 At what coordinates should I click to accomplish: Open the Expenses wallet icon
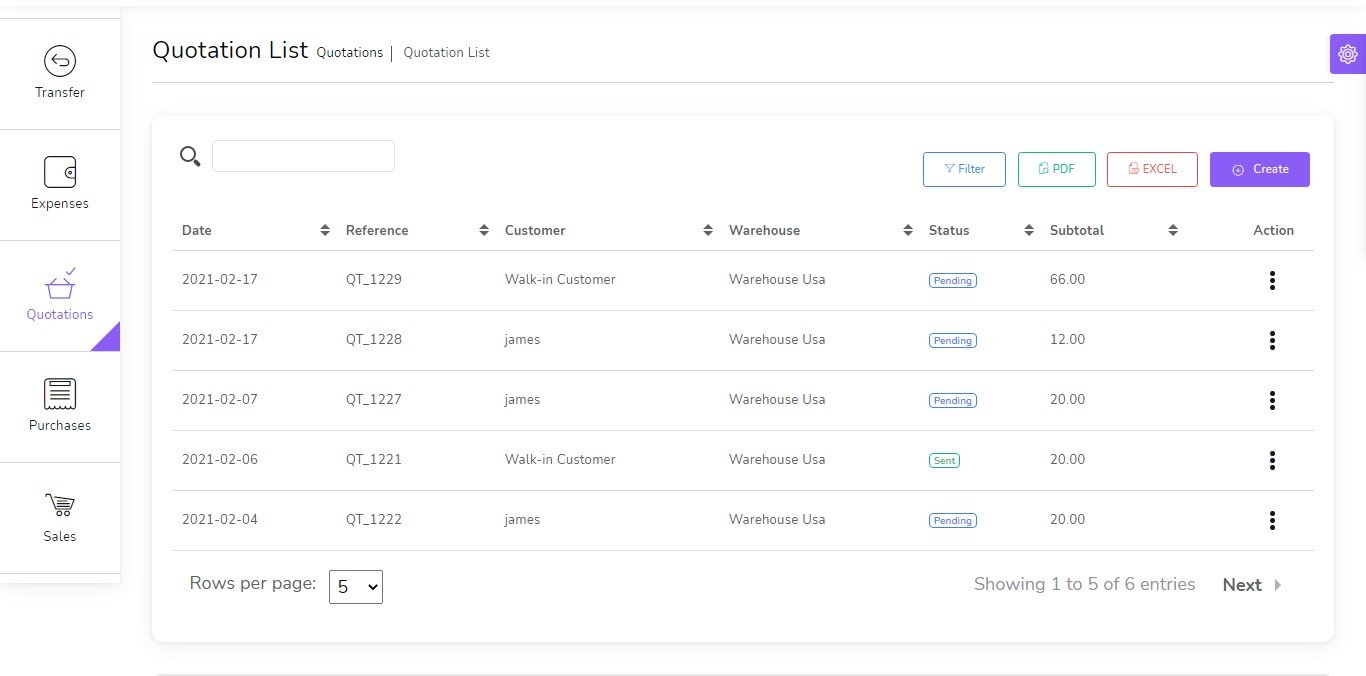click(x=60, y=172)
